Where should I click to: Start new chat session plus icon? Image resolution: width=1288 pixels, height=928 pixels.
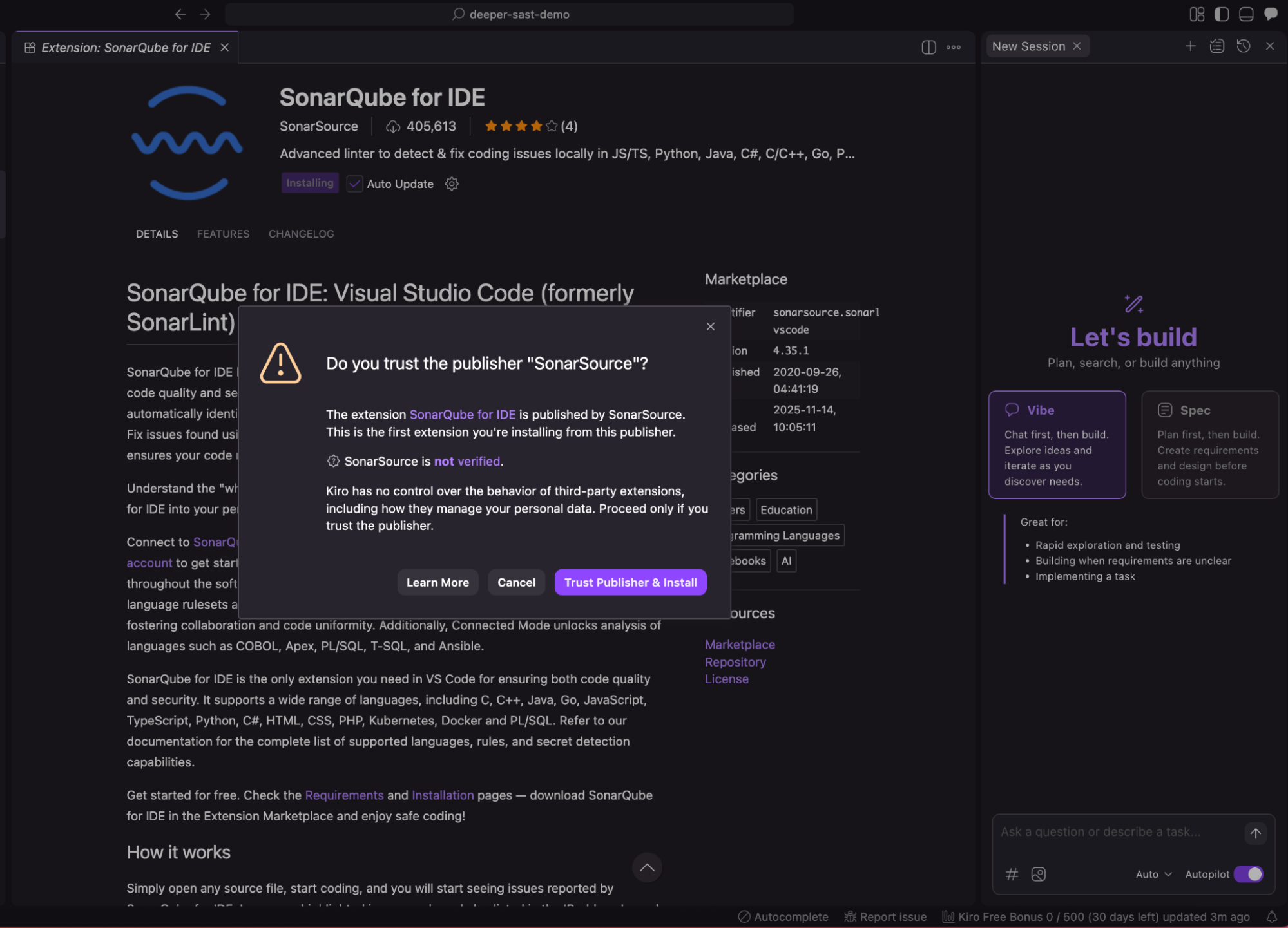pyautogui.click(x=1190, y=46)
